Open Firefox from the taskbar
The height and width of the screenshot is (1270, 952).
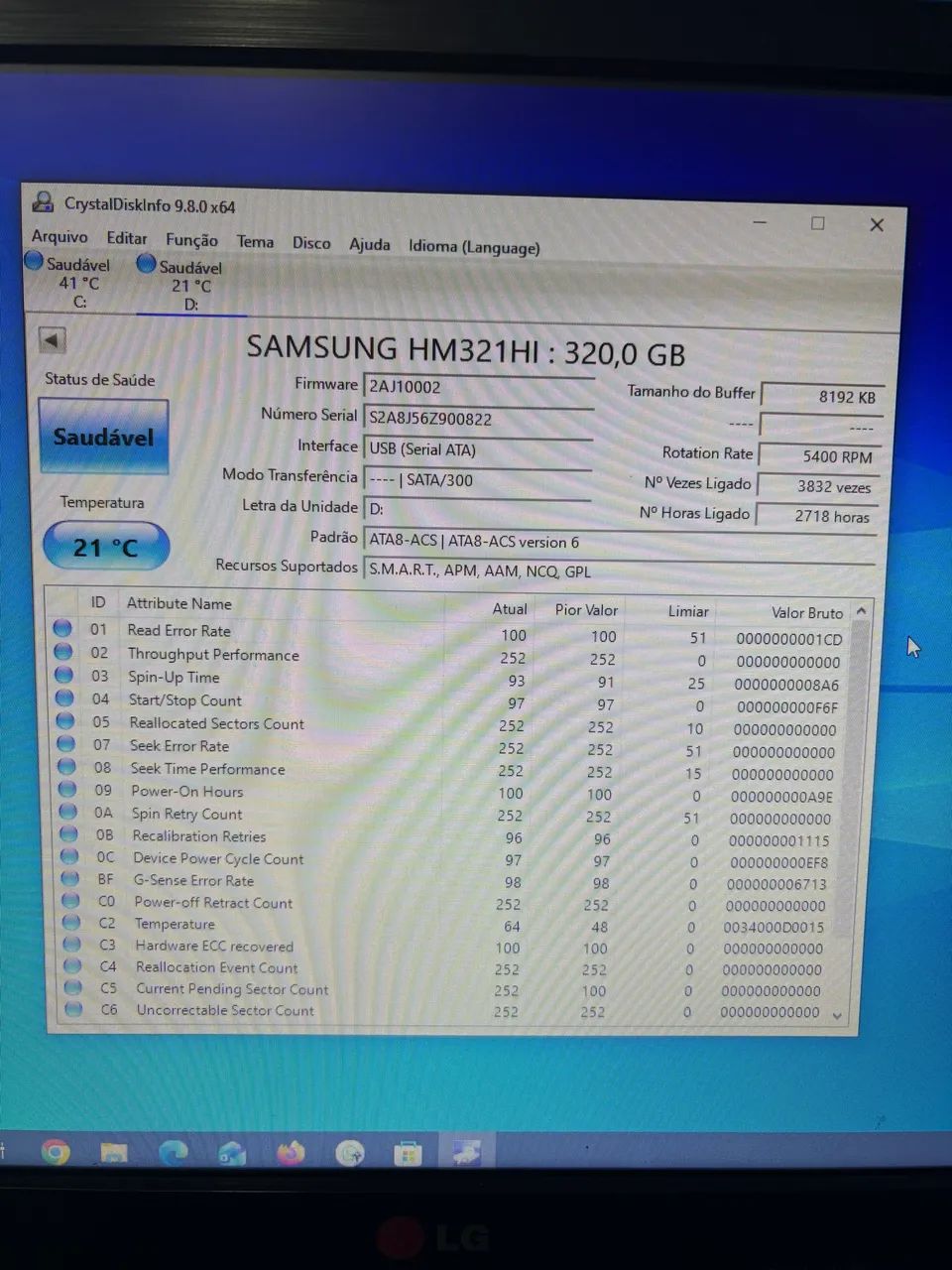point(291,1153)
